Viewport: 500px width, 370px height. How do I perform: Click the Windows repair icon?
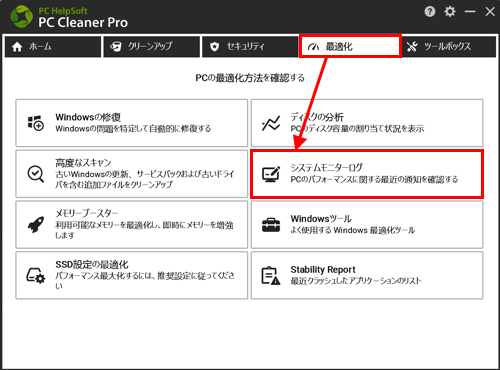tap(36, 123)
